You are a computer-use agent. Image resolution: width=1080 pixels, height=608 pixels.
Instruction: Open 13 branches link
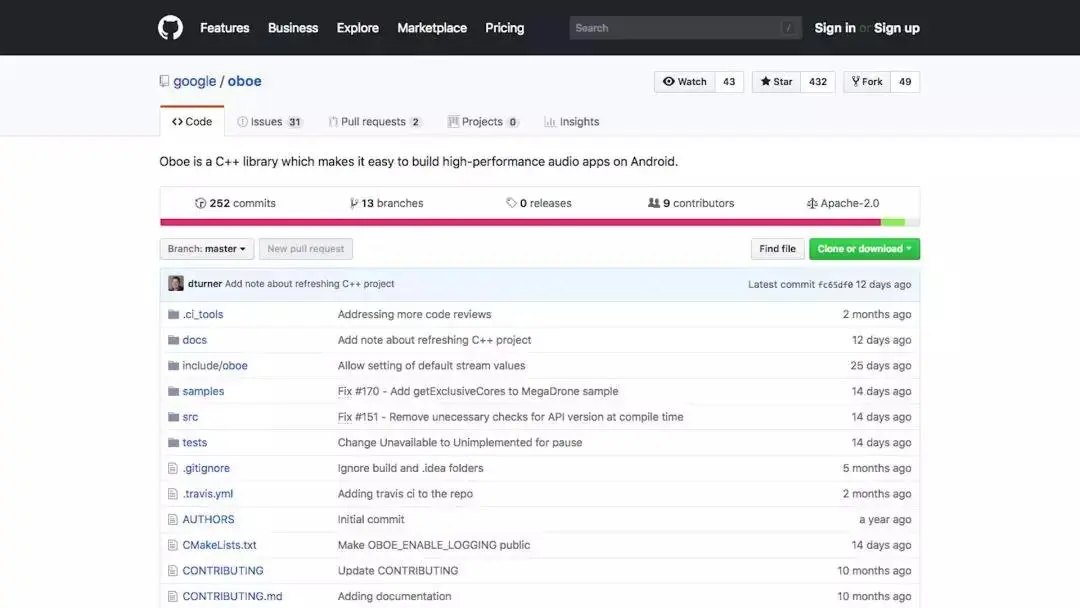tap(386, 203)
